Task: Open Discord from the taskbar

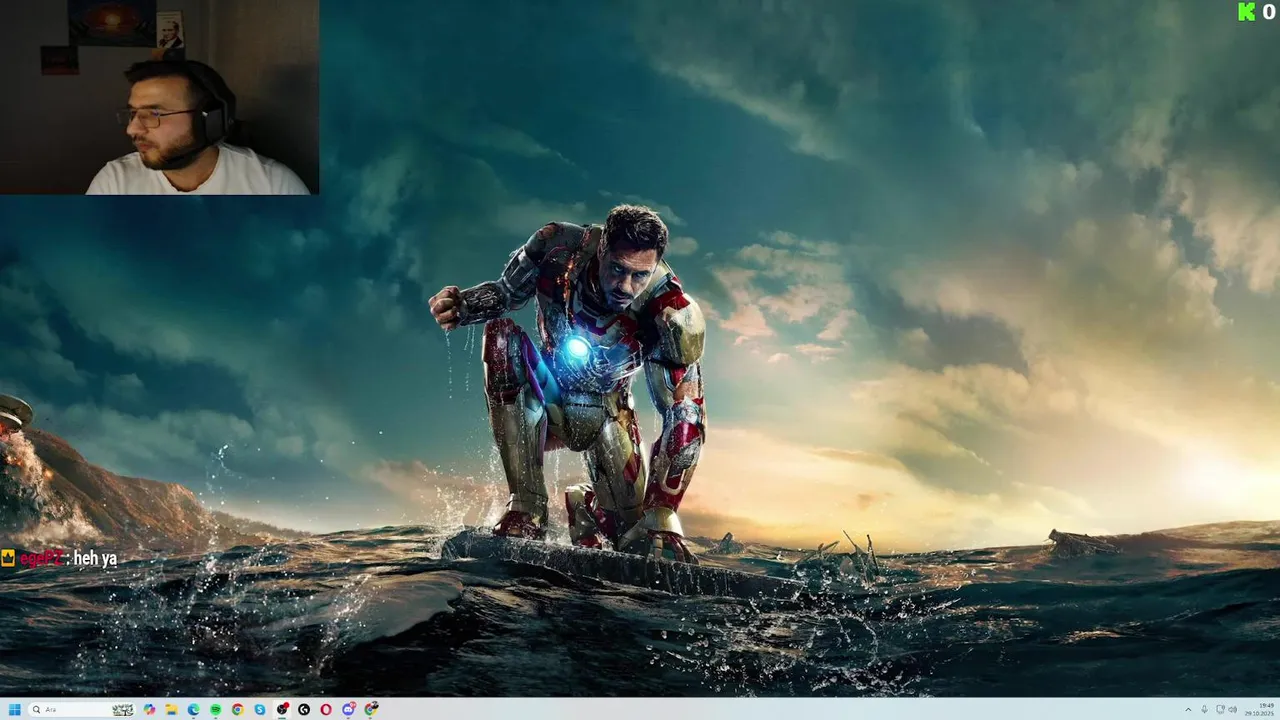Action: (348, 710)
